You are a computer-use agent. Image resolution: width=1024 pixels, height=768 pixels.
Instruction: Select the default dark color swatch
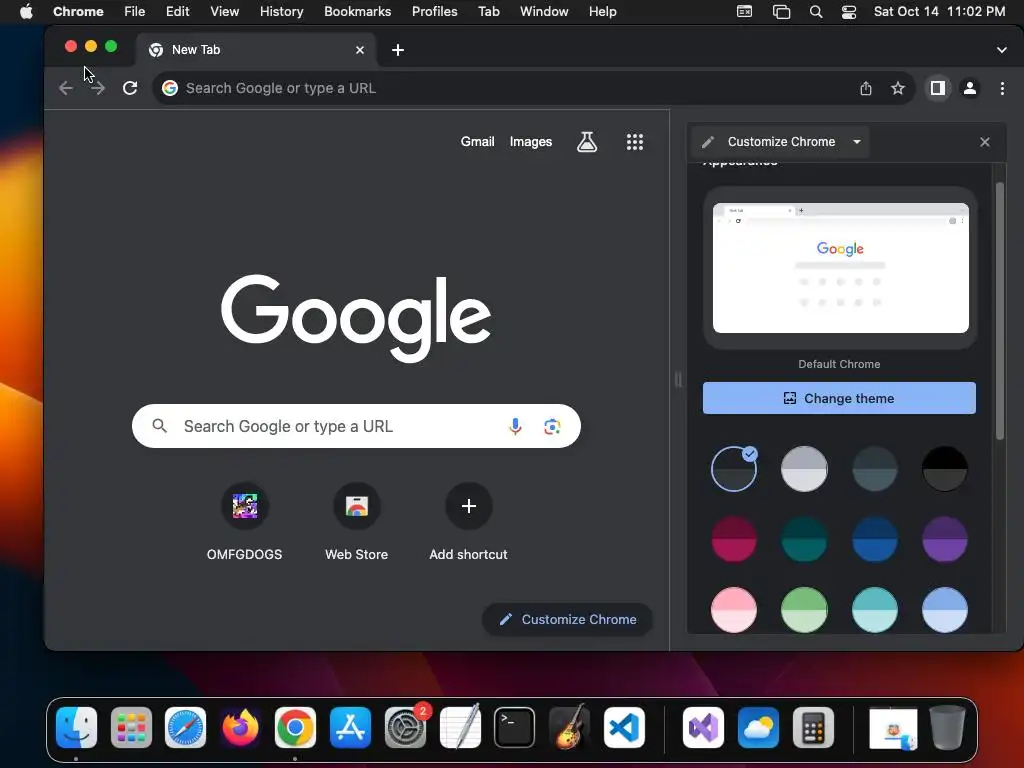[x=733, y=469]
